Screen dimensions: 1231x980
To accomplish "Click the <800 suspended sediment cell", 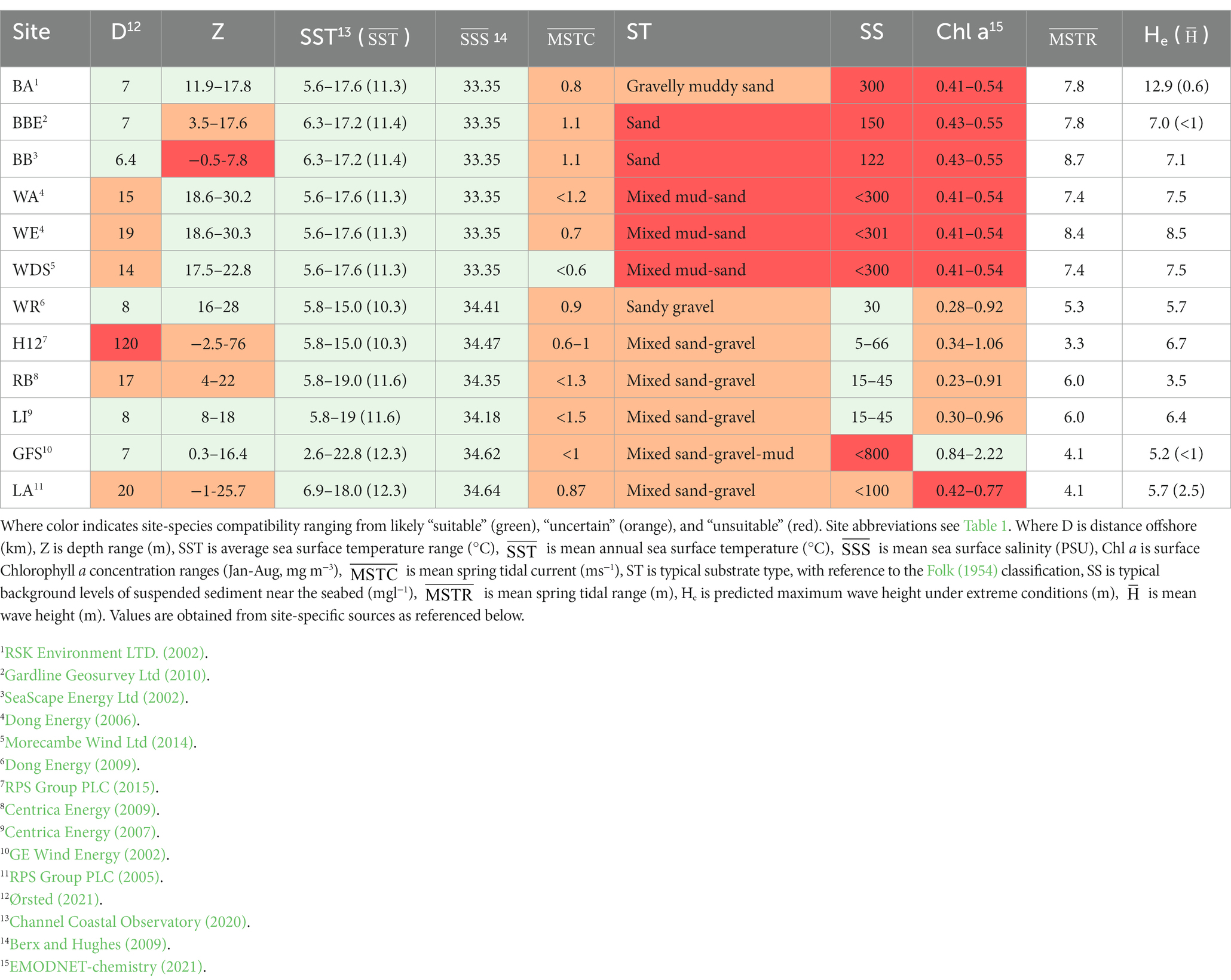I will point(871,454).
